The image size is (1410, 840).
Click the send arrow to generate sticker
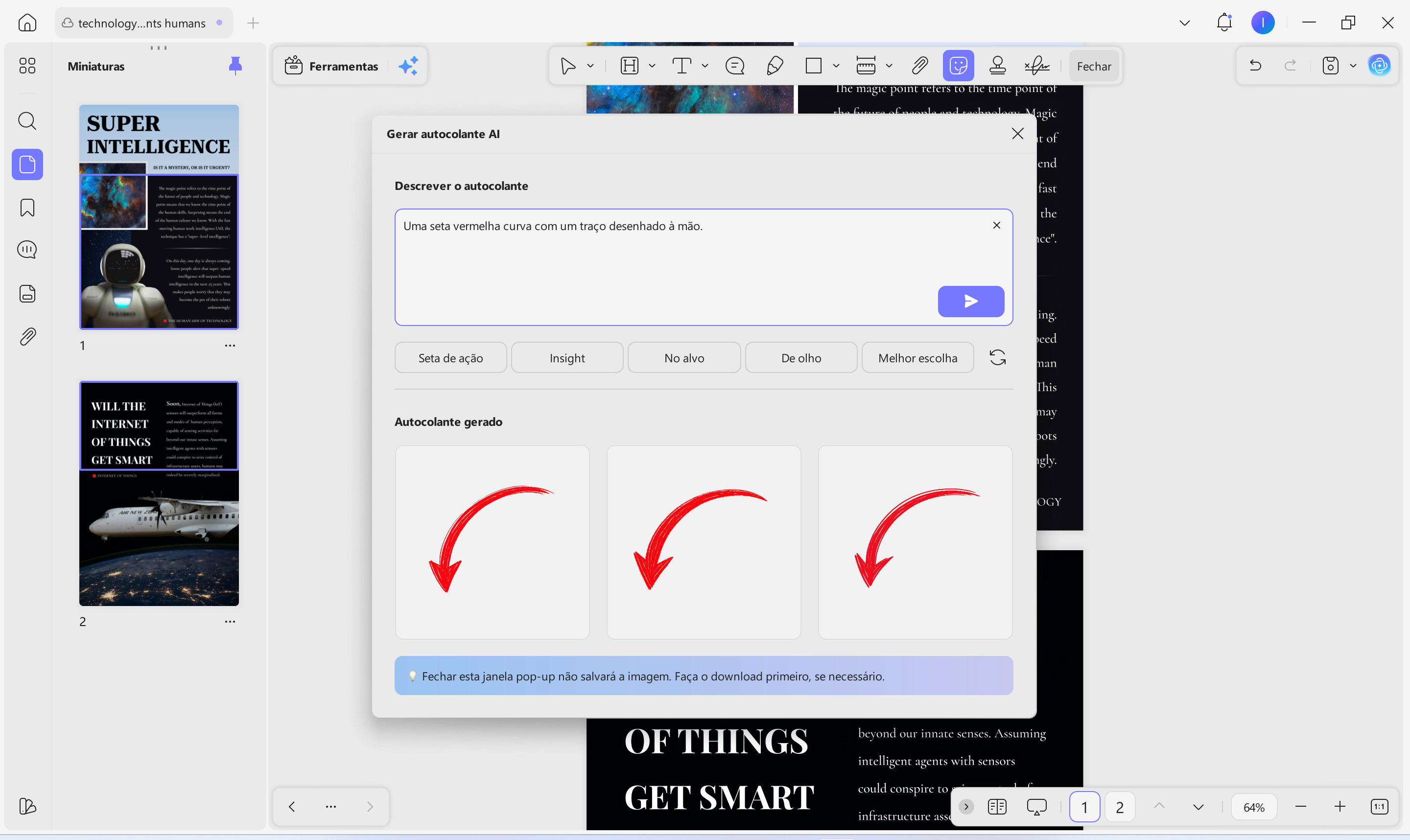(970, 301)
